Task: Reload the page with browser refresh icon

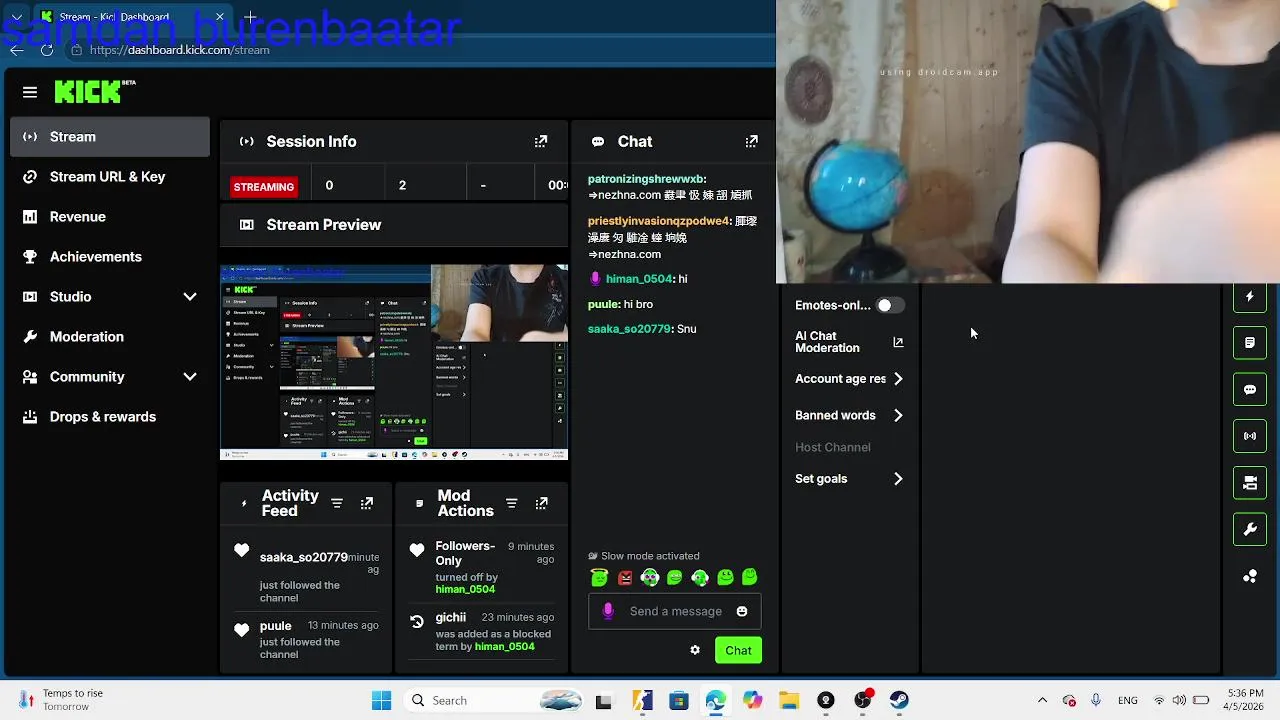Action: pyautogui.click(x=47, y=50)
